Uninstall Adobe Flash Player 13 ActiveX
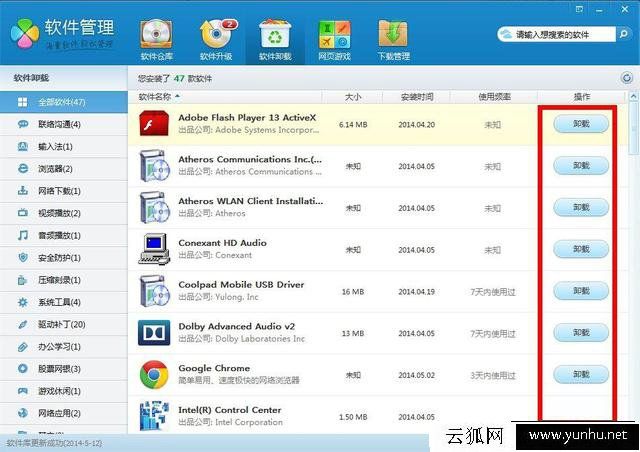Viewport: 640px width, 452px height. (x=581, y=123)
